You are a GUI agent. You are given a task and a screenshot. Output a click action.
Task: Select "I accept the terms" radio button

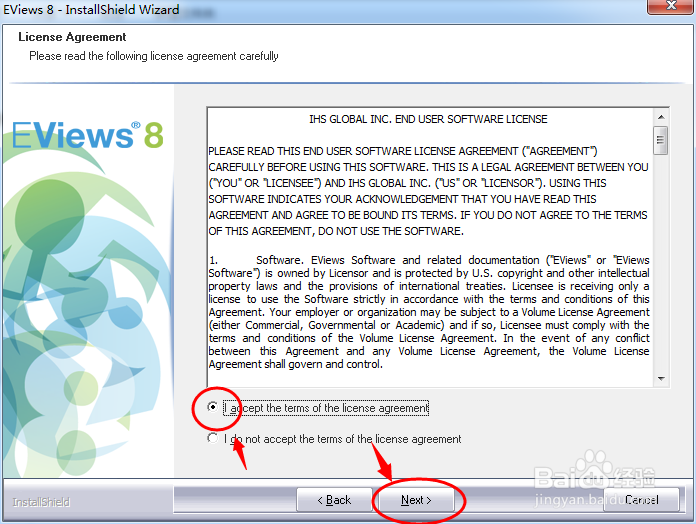[x=213, y=407]
